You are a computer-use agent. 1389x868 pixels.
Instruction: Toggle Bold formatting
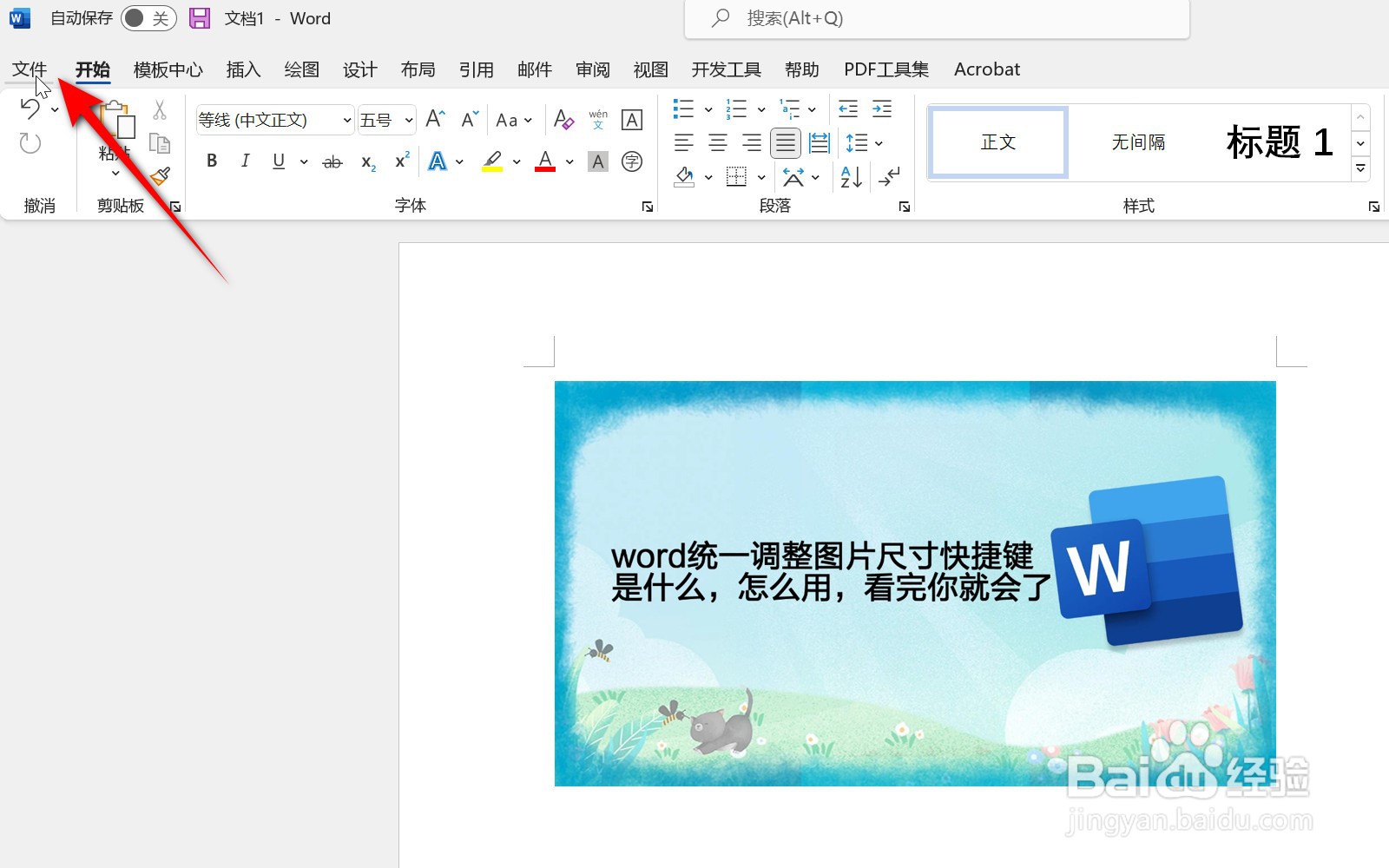pos(212,161)
